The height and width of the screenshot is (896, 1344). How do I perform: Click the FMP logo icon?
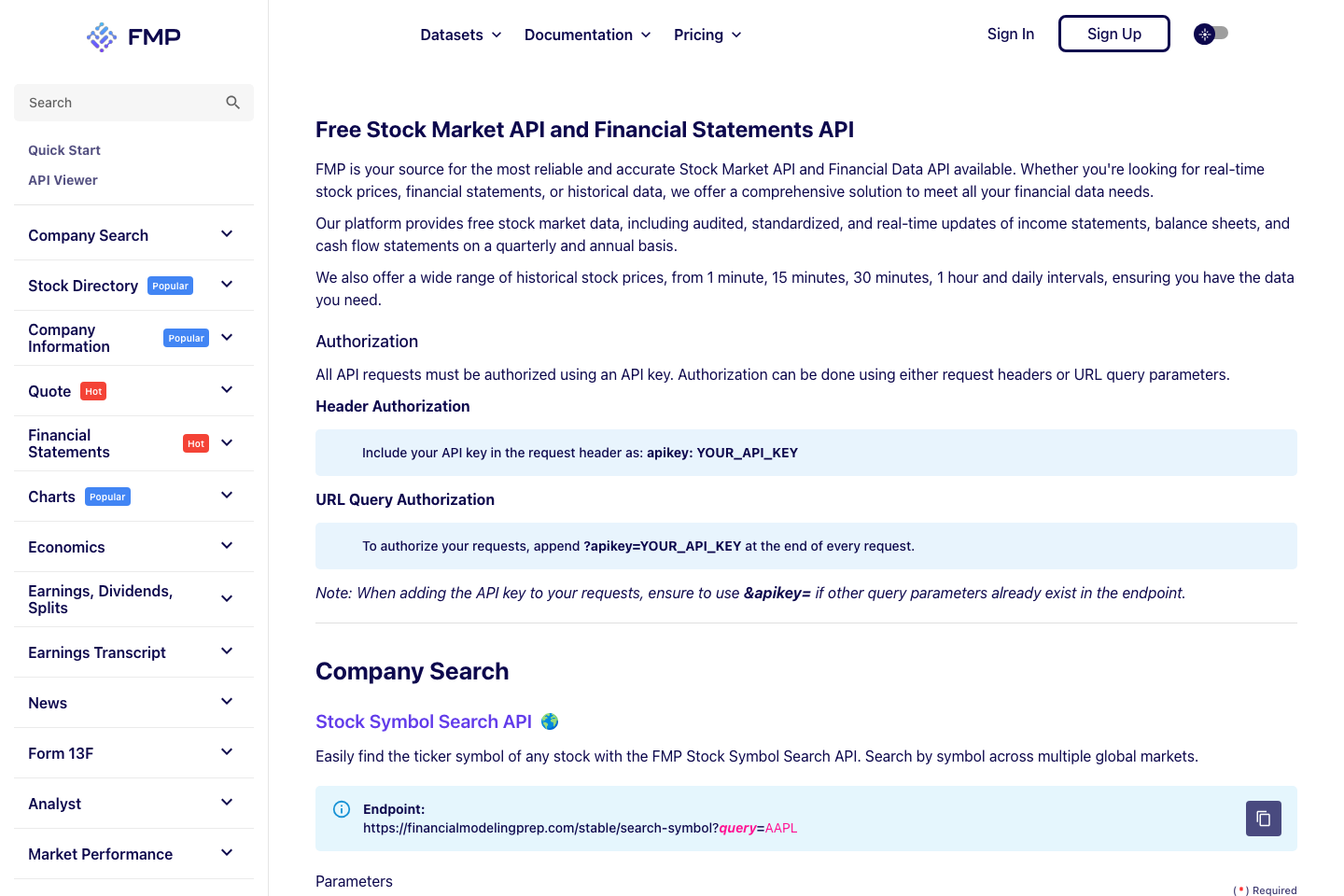pyautogui.click(x=103, y=36)
